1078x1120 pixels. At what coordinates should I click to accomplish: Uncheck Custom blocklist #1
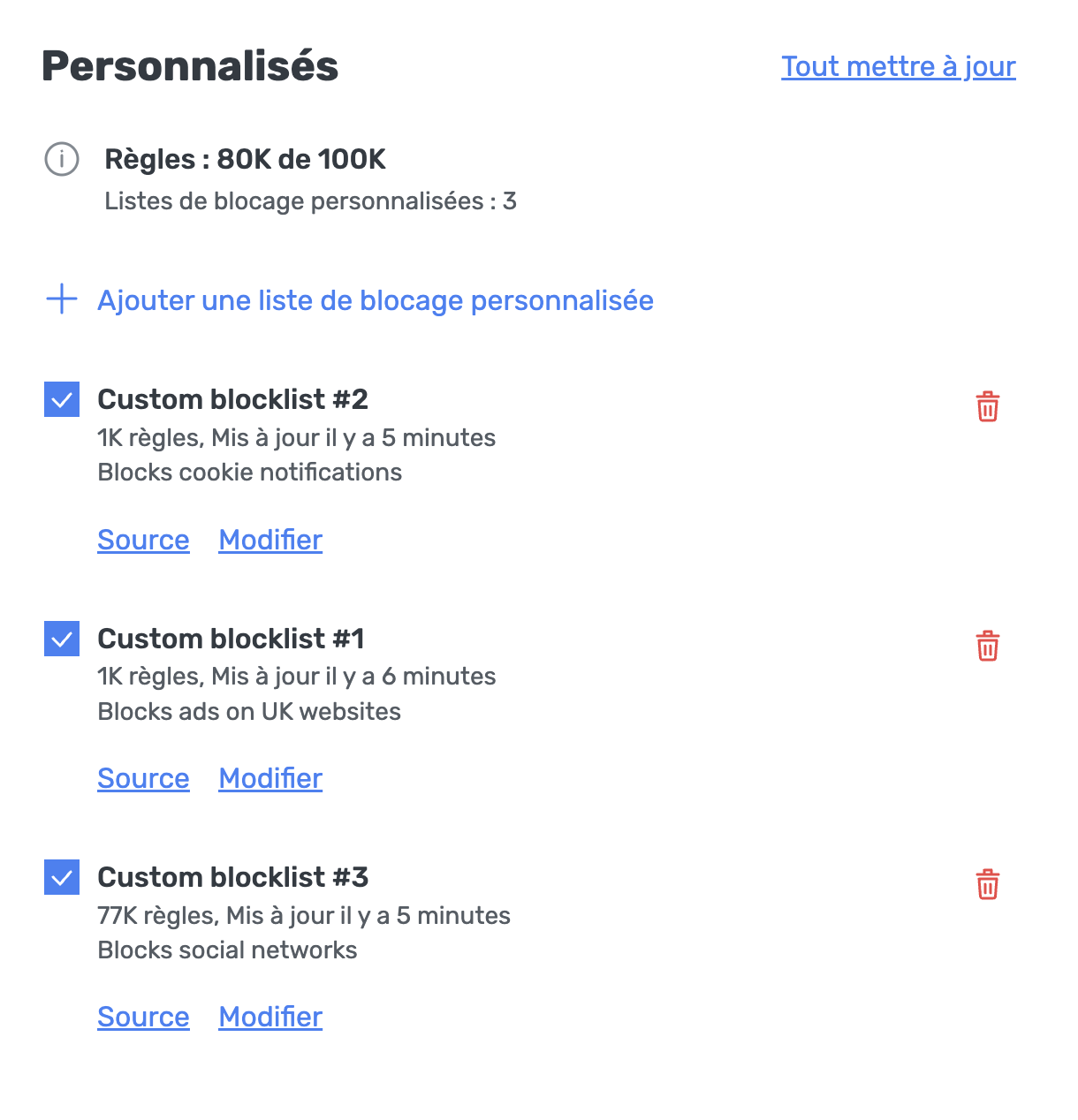[61, 639]
